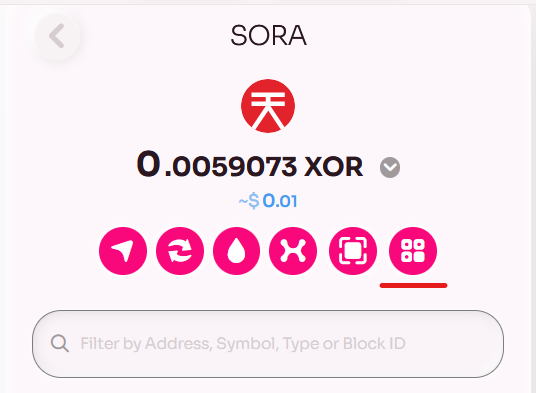Open the four-squares grid icon
536x393 pixels.
413,251
